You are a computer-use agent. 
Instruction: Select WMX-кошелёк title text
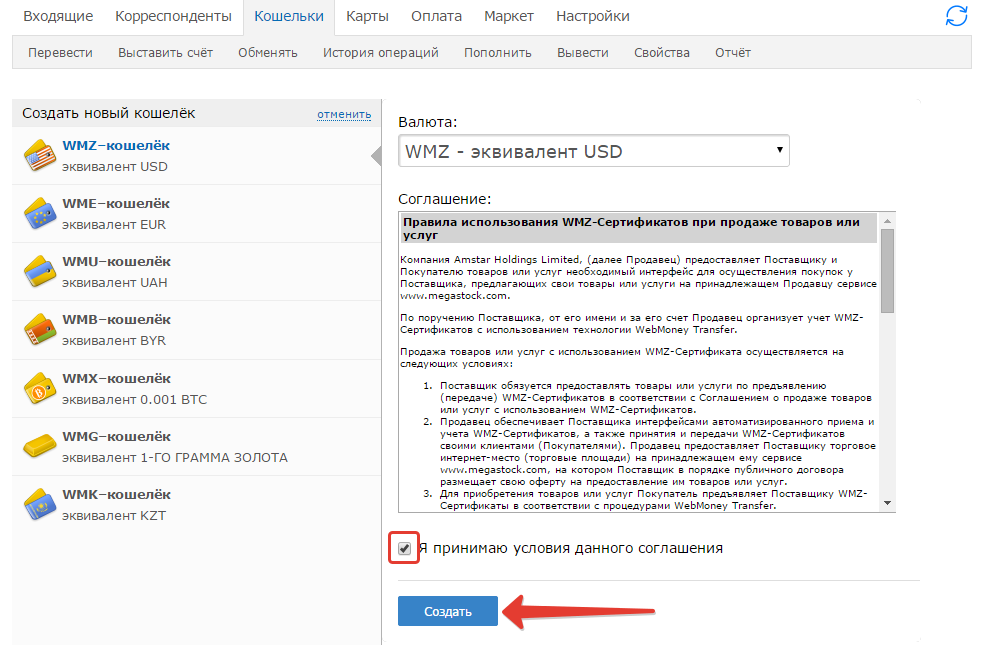coord(116,378)
